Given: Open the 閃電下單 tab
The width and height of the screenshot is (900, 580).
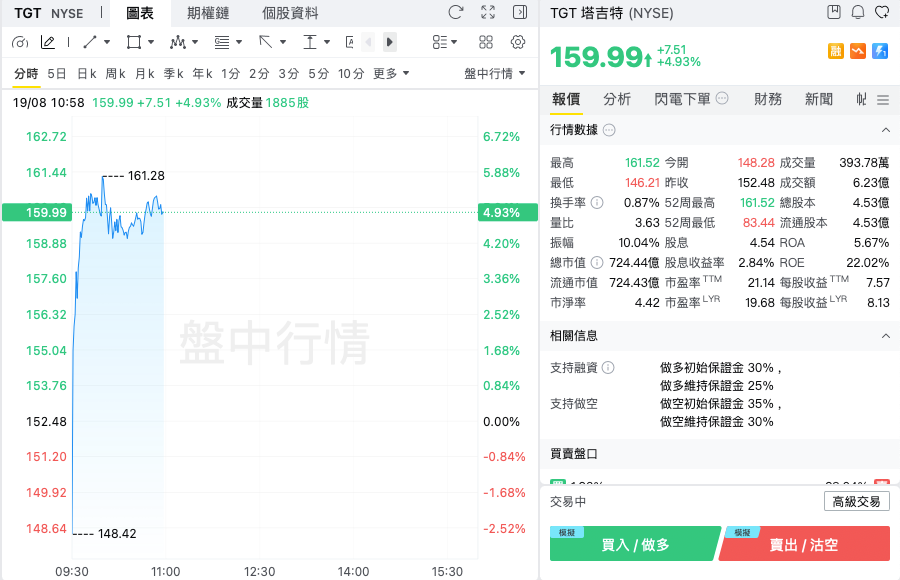Looking at the screenshot, I should [682, 99].
